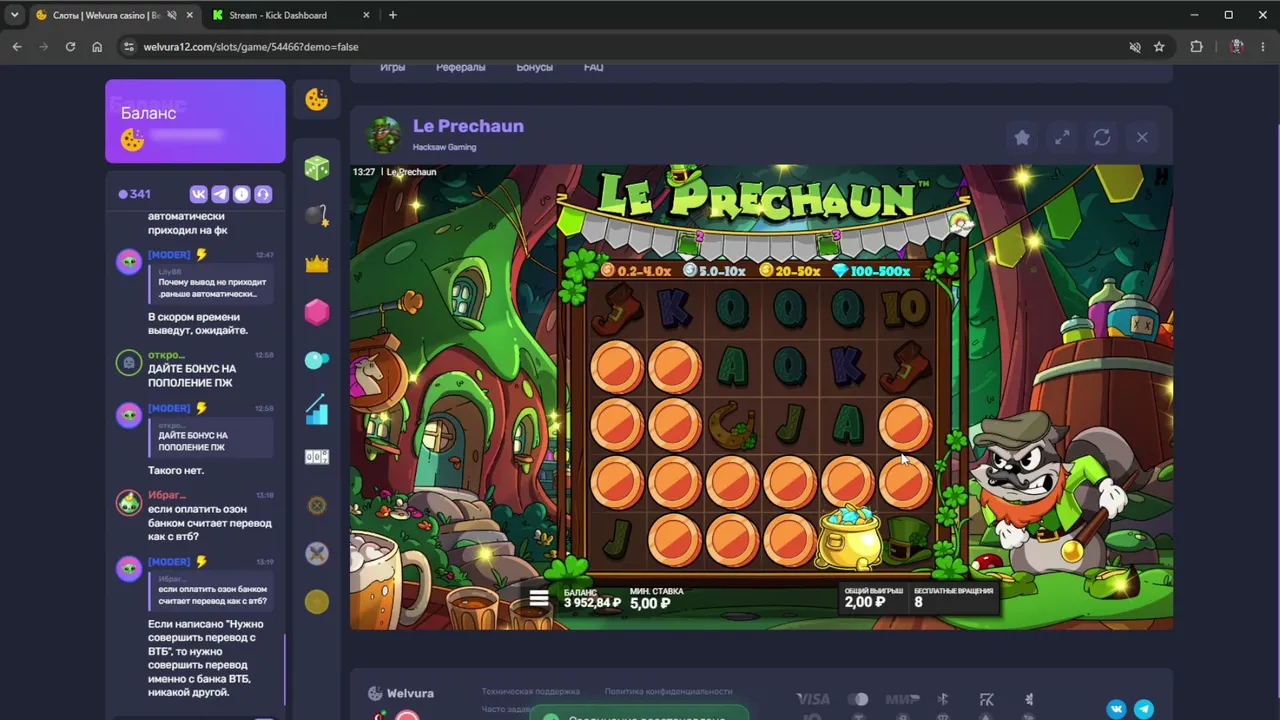
Task: Click the 341 online users counter
Action: tap(134, 194)
